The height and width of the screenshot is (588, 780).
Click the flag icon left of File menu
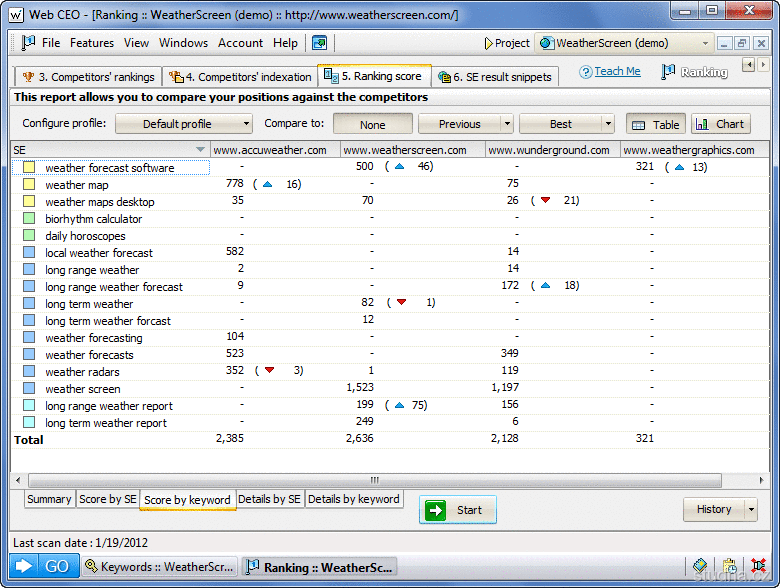(x=28, y=43)
